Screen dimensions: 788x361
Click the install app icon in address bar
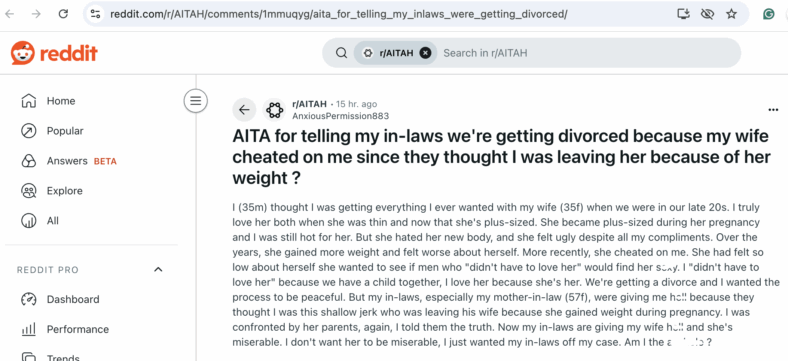click(x=683, y=14)
